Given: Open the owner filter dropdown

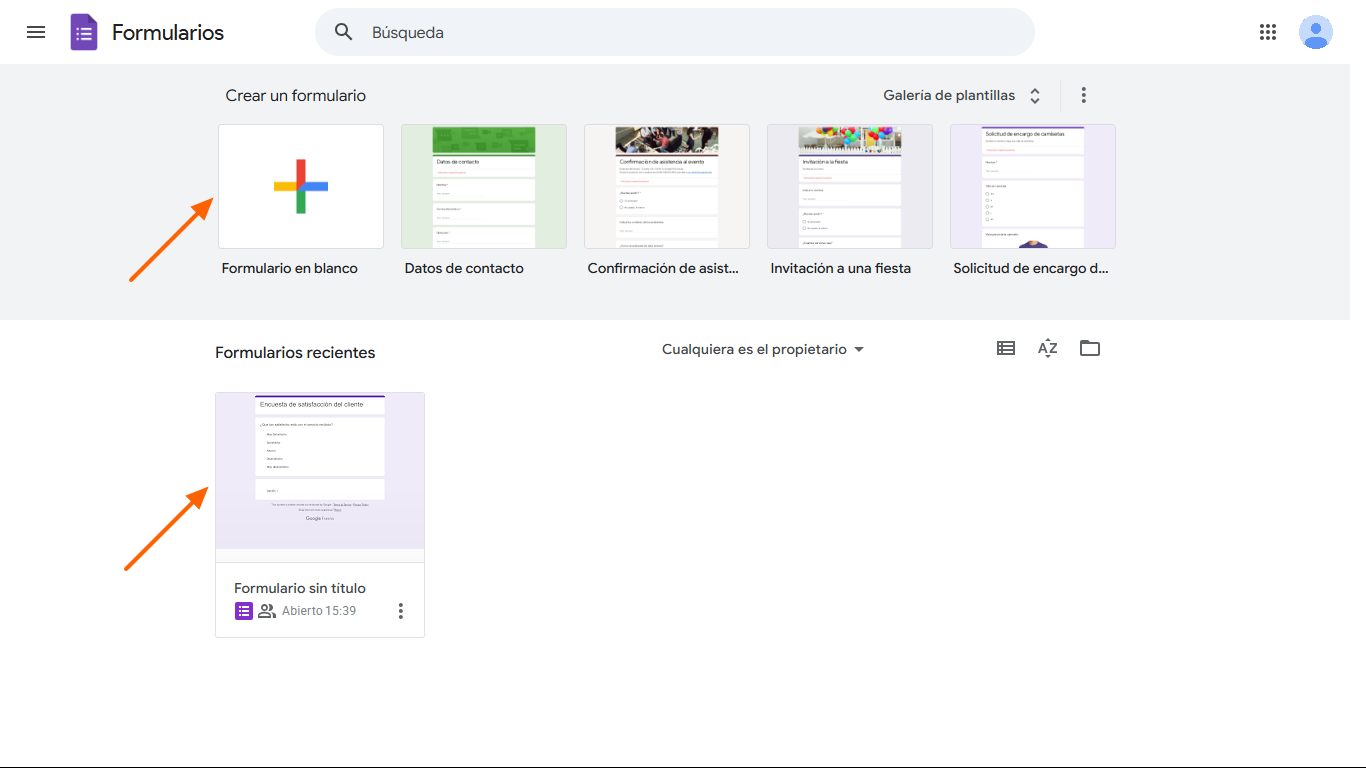Looking at the screenshot, I should click(763, 349).
